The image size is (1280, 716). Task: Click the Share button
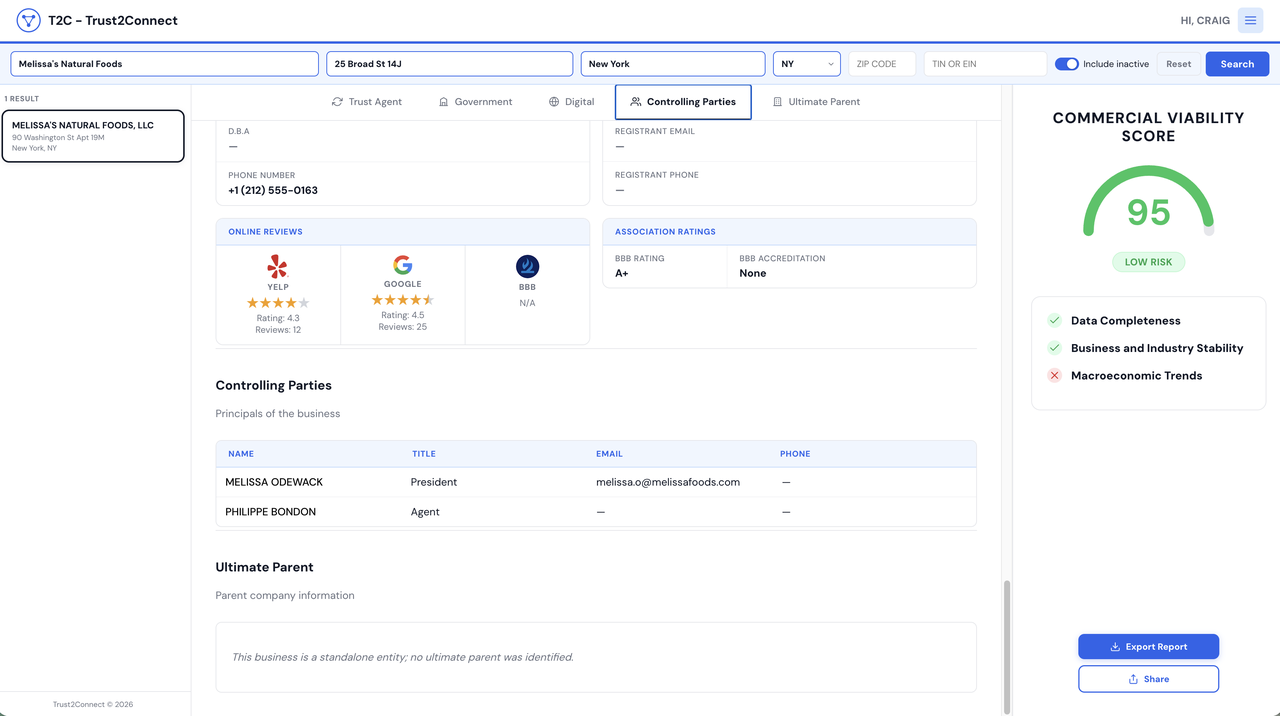click(1148, 679)
